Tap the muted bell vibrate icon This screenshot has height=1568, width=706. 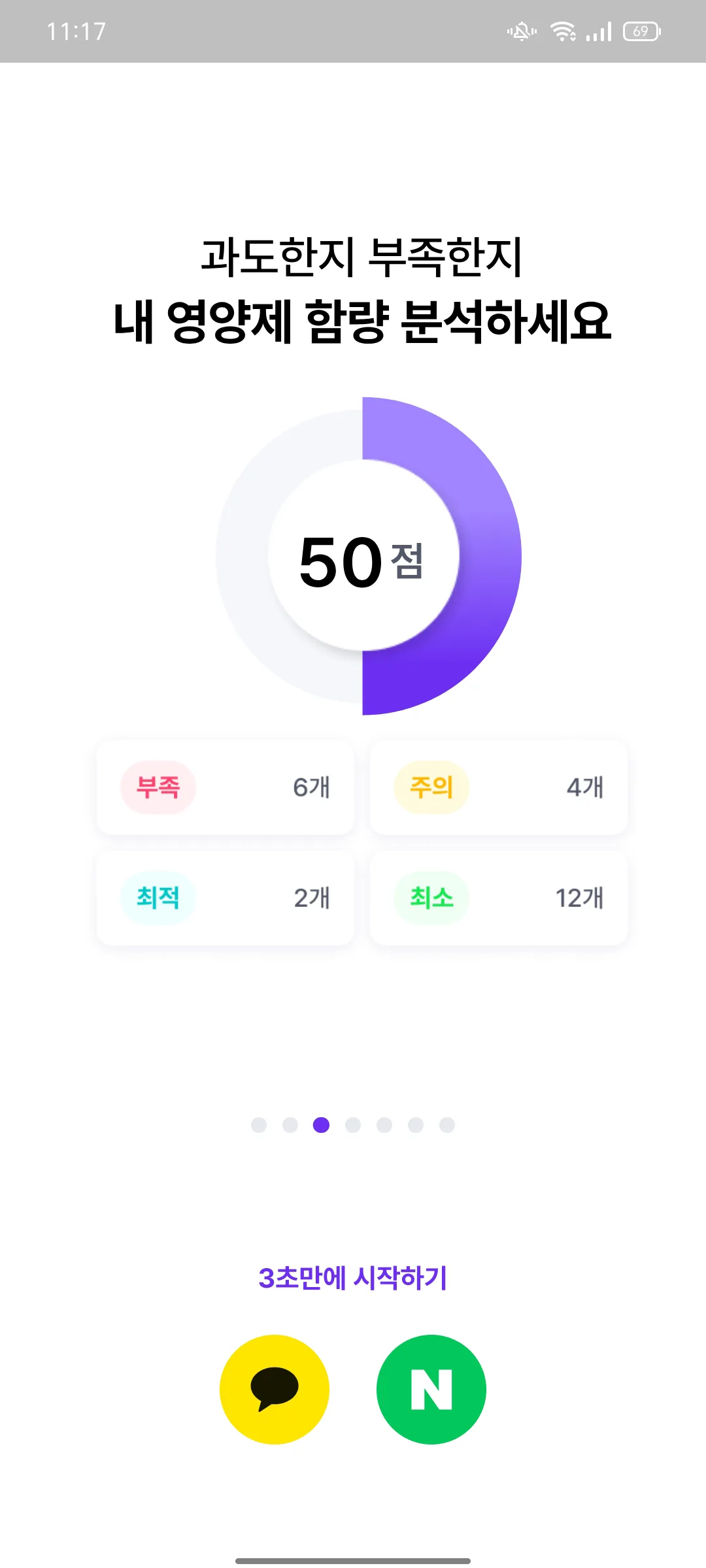[522, 31]
